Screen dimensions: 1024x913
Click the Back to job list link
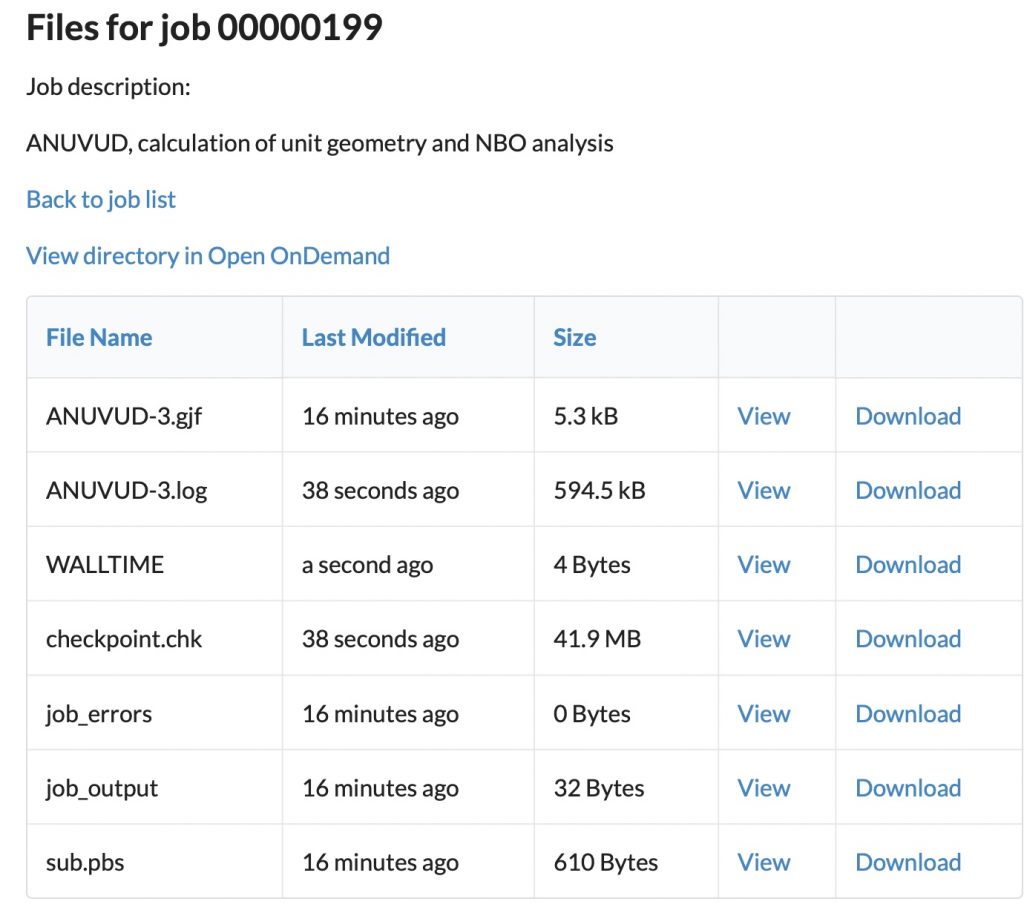[101, 200]
